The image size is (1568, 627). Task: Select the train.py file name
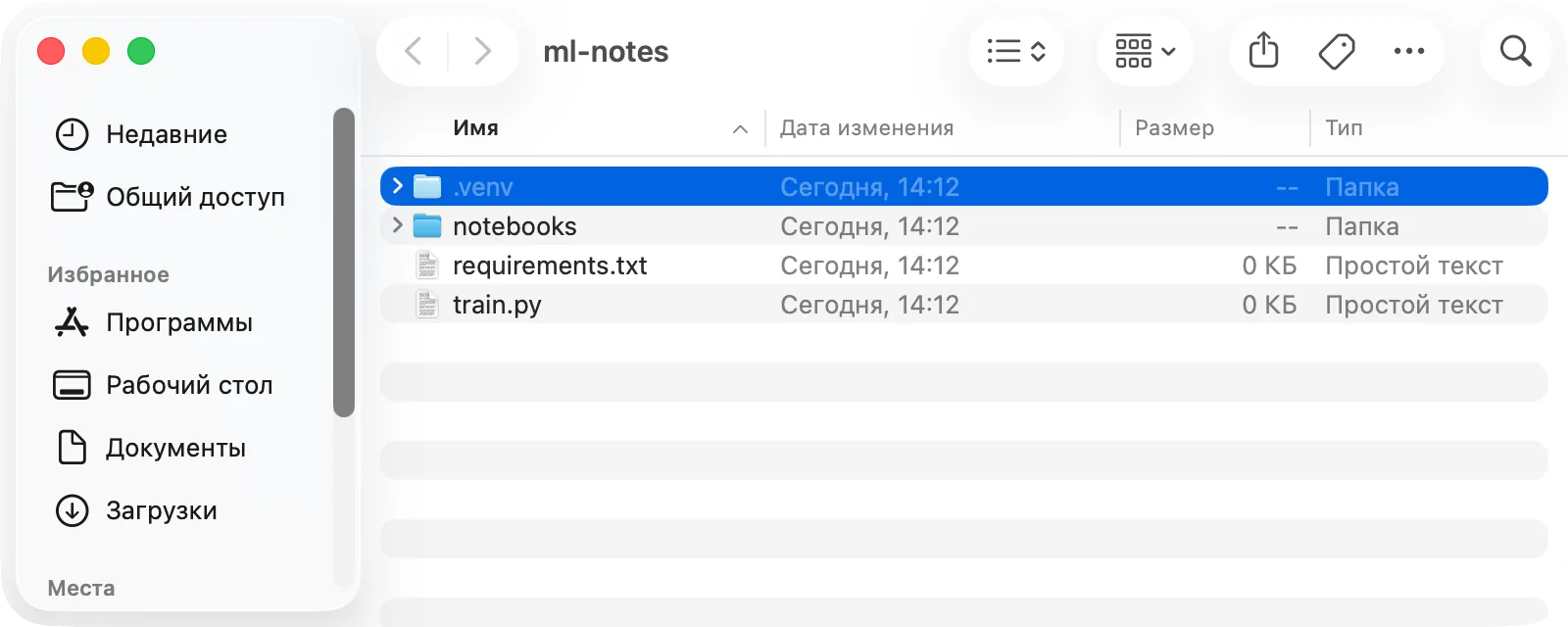point(497,305)
